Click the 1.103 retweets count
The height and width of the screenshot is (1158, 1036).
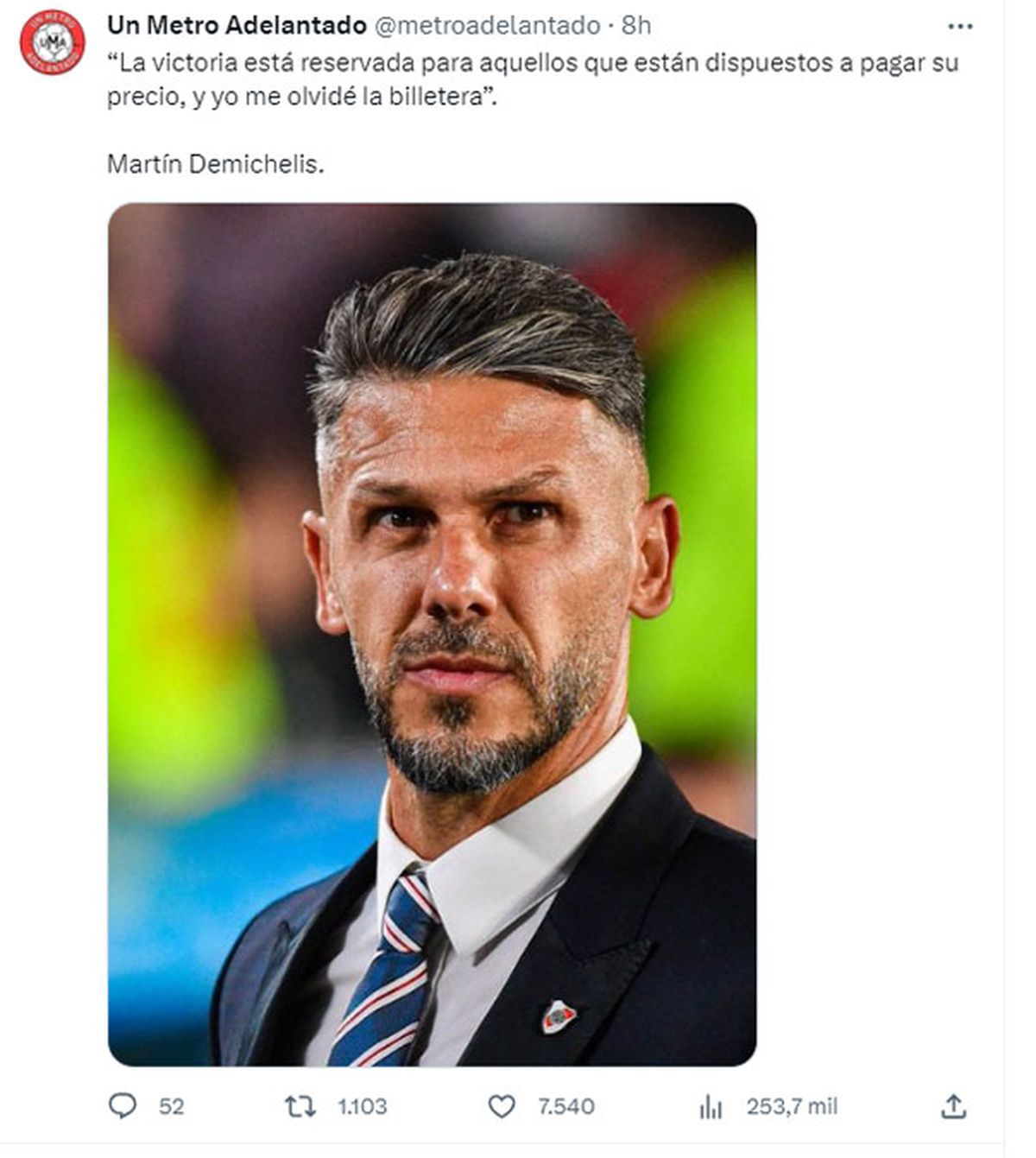[362, 1106]
